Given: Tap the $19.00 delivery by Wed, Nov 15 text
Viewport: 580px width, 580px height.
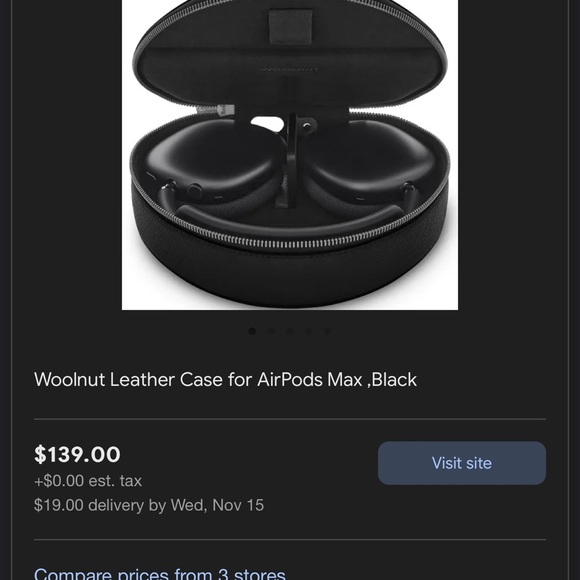Looking at the screenshot, I should pyautogui.click(x=149, y=505).
